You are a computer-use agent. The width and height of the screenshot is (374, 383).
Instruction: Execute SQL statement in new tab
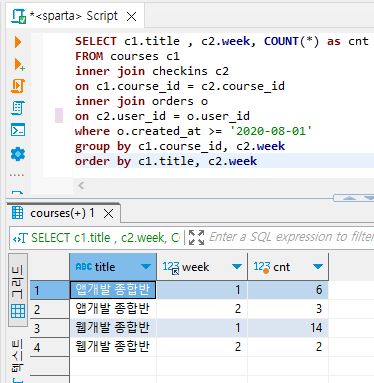19,64
